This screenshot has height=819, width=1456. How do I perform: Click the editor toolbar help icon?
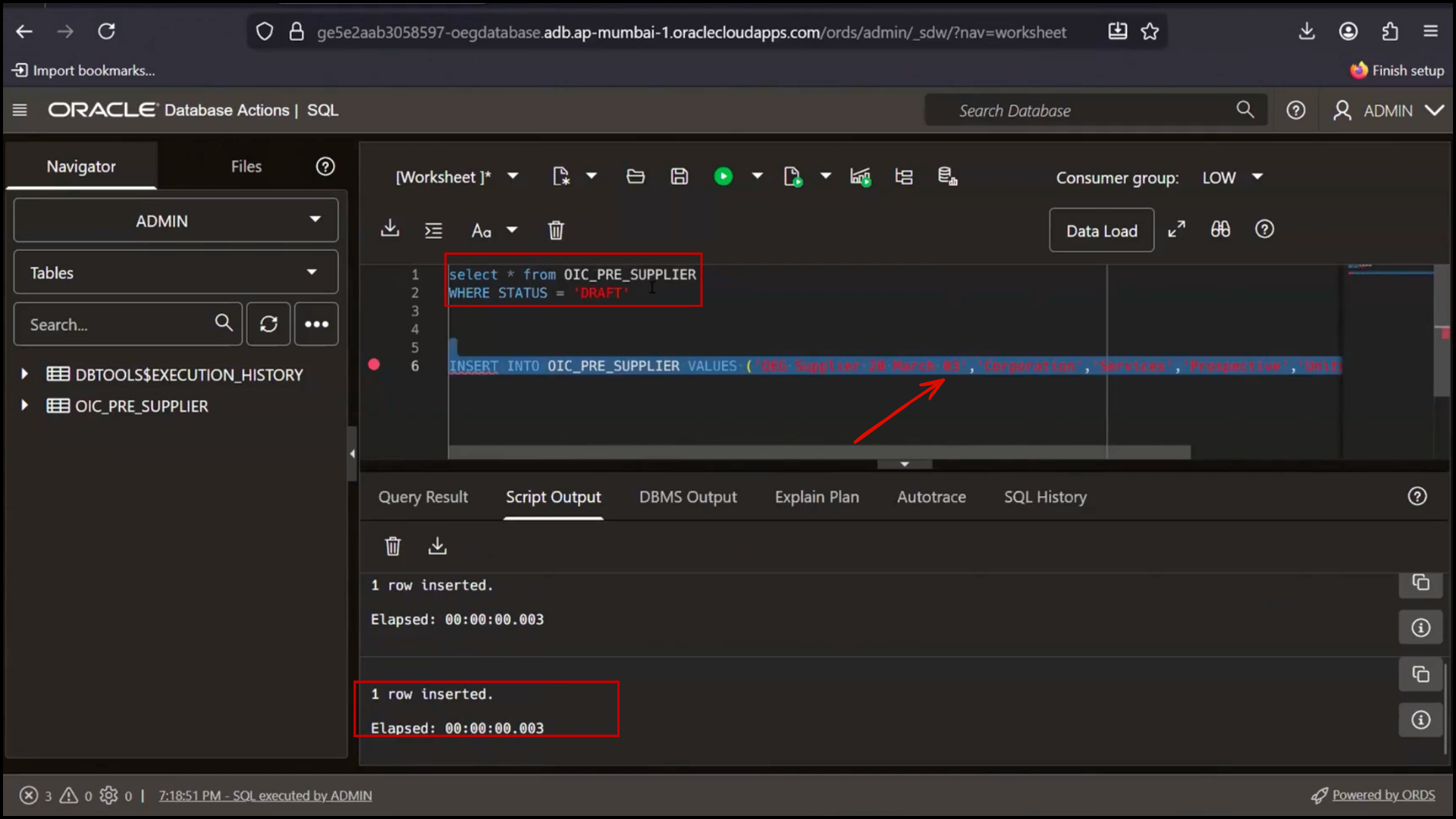(x=1264, y=229)
